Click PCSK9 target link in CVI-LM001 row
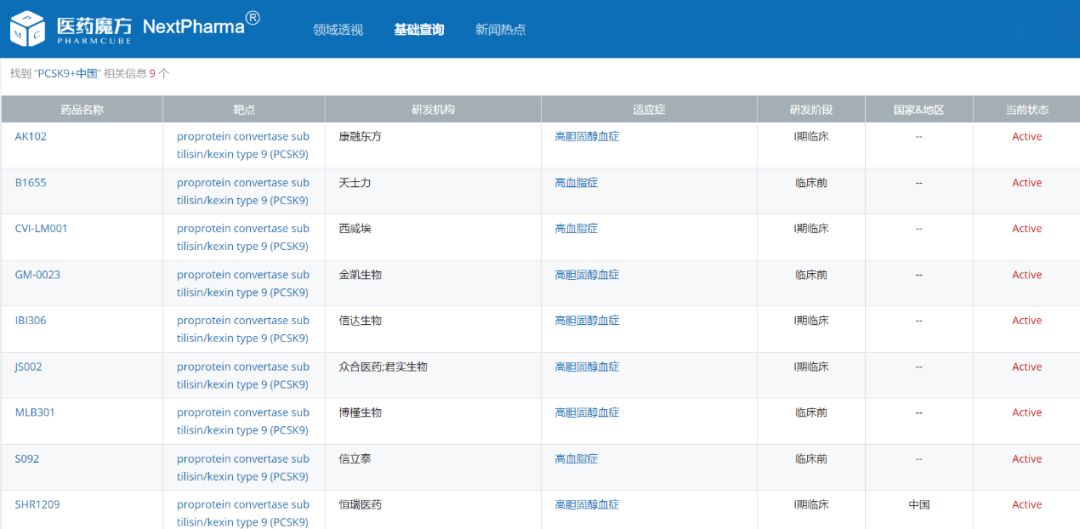Image resolution: width=1080 pixels, height=529 pixels. tap(243, 237)
